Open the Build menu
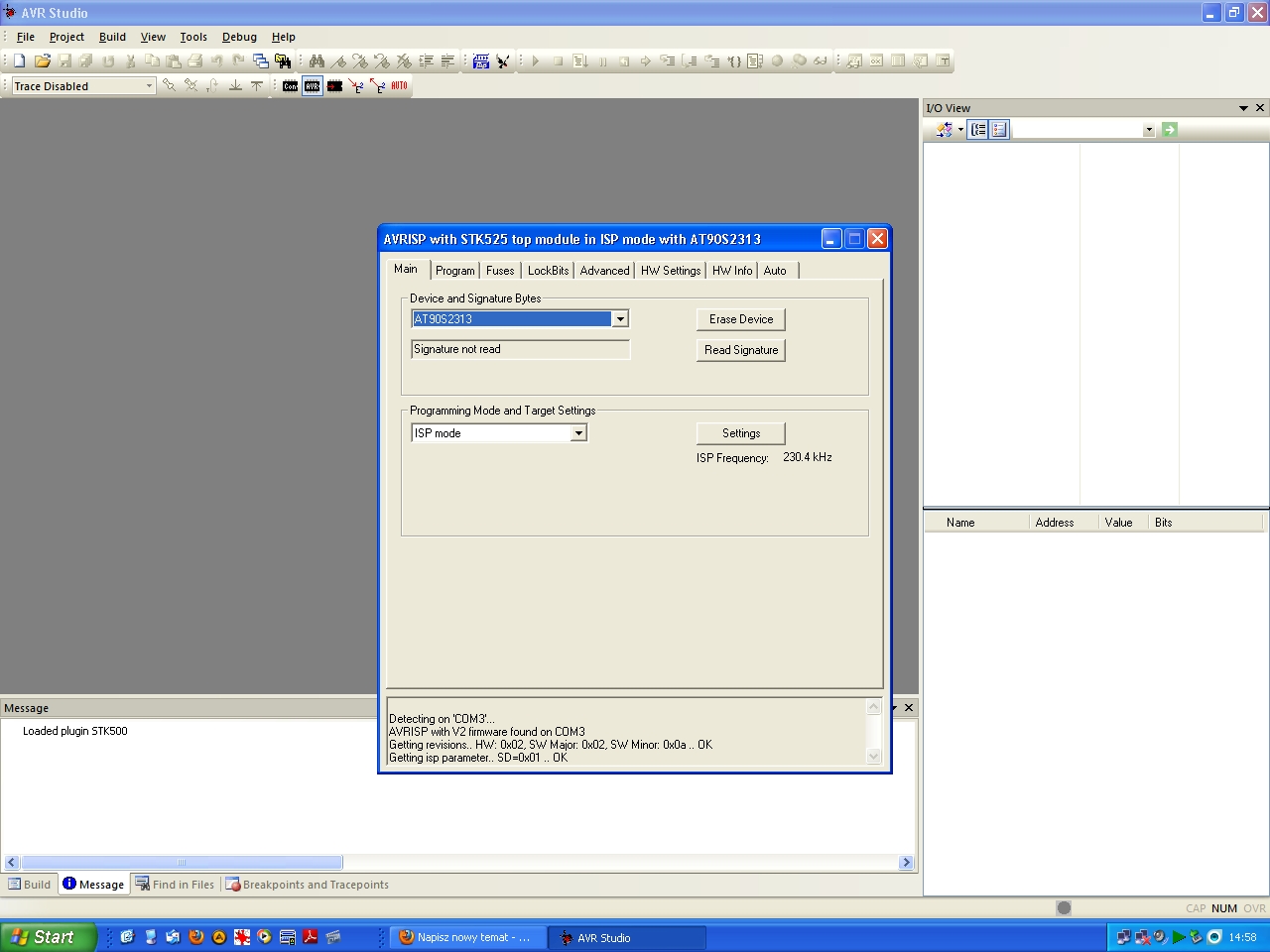This screenshot has width=1270, height=952. 112,37
